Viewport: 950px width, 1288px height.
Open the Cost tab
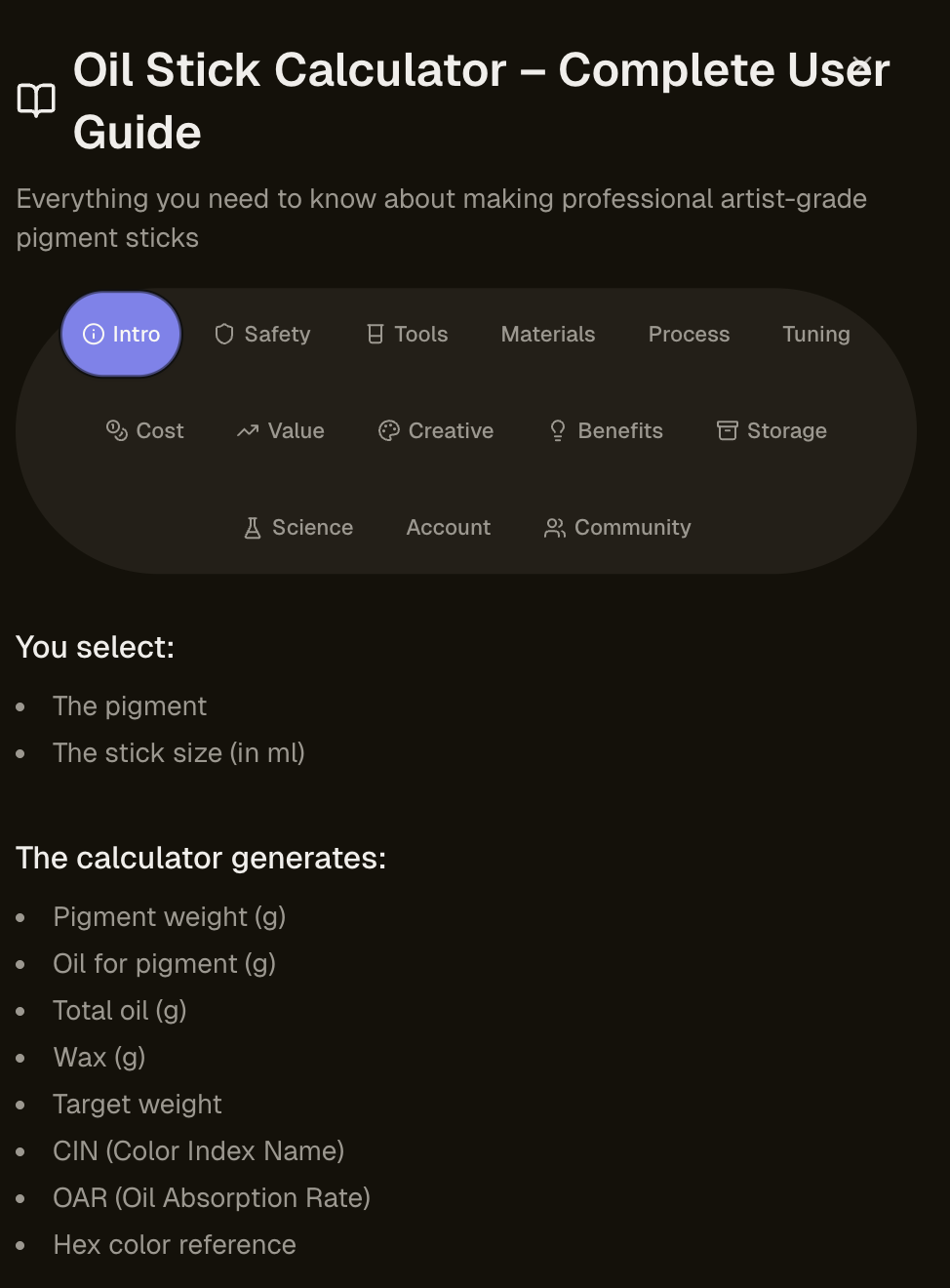[x=144, y=430]
